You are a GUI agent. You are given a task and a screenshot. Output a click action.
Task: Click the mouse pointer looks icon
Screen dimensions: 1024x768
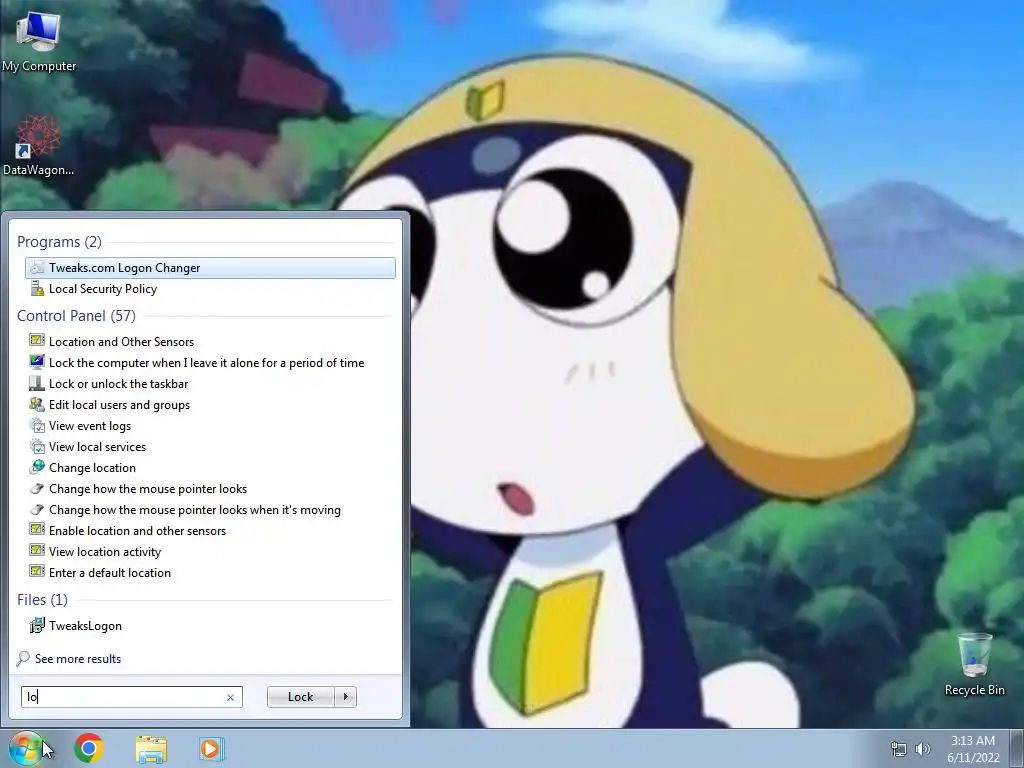(x=37, y=488)
